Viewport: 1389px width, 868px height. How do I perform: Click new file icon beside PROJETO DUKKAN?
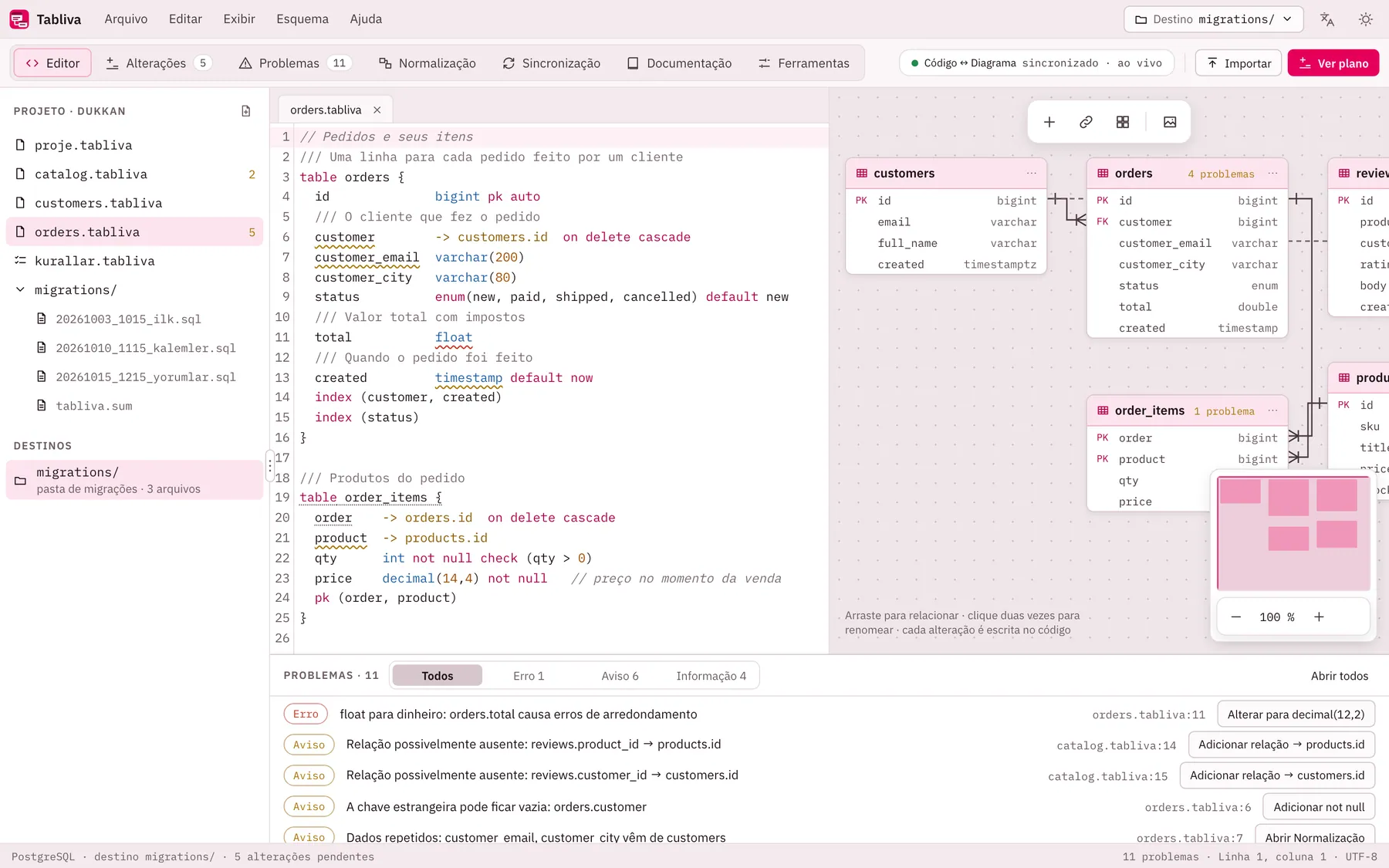(246, 111)
